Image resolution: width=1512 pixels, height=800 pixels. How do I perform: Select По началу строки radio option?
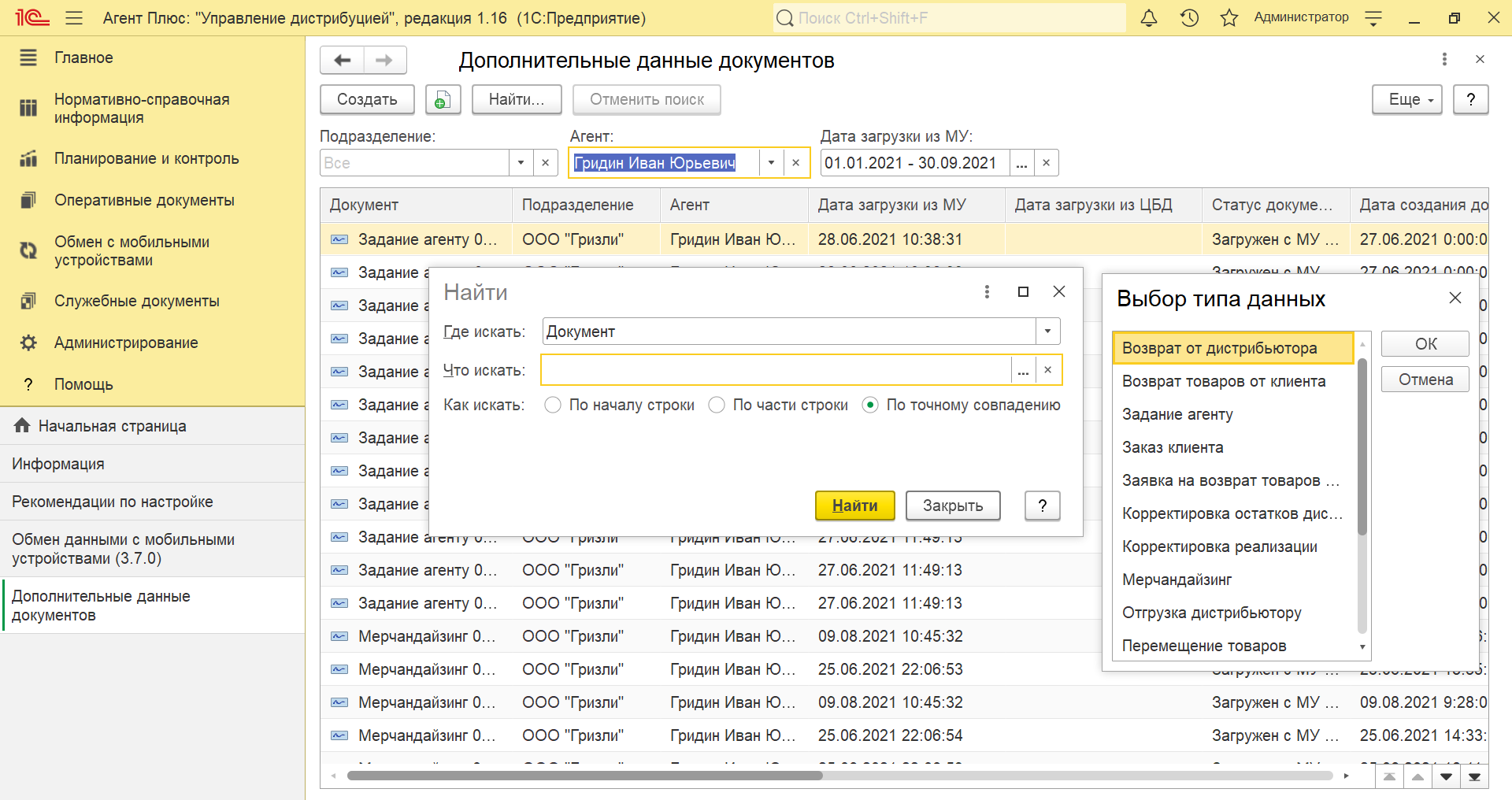[553, 405]
